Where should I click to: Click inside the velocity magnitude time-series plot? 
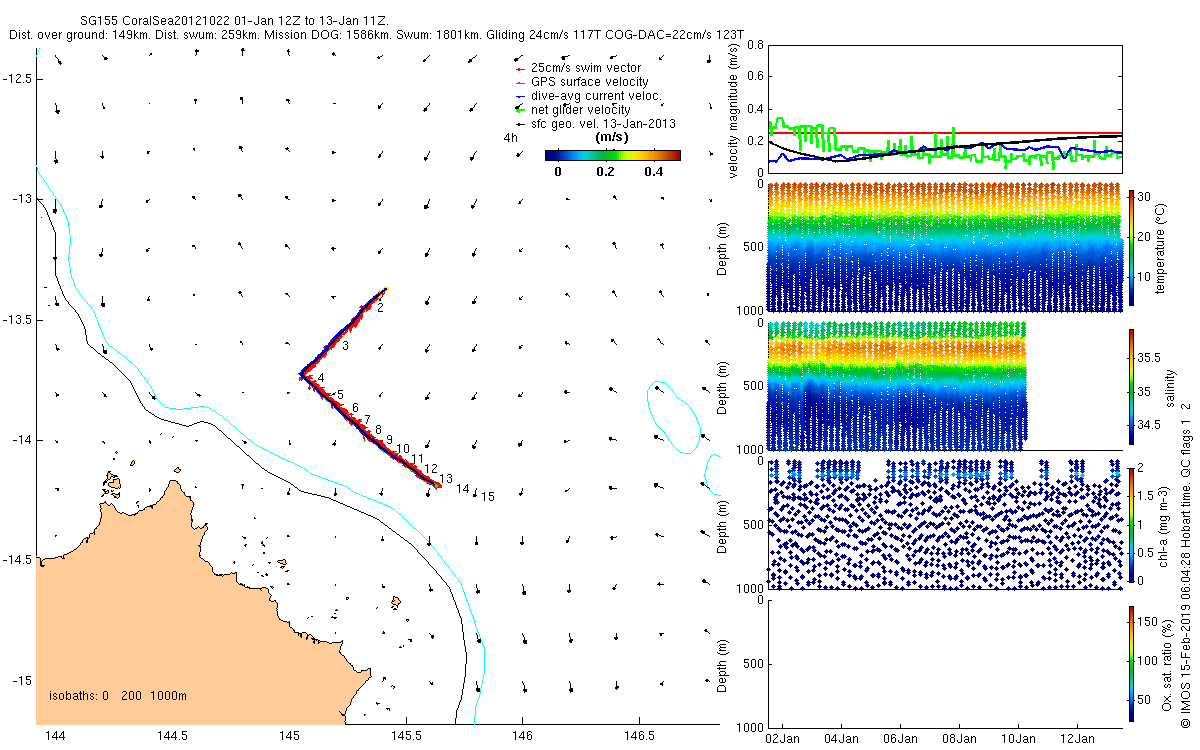945,109
